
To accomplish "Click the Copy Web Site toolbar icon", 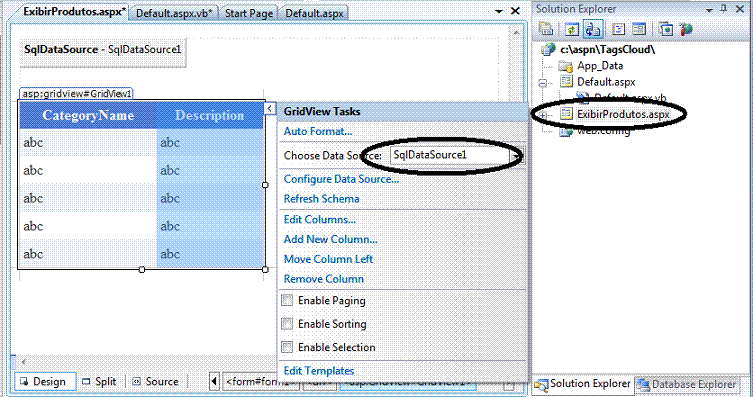I will tap(666, 29).
